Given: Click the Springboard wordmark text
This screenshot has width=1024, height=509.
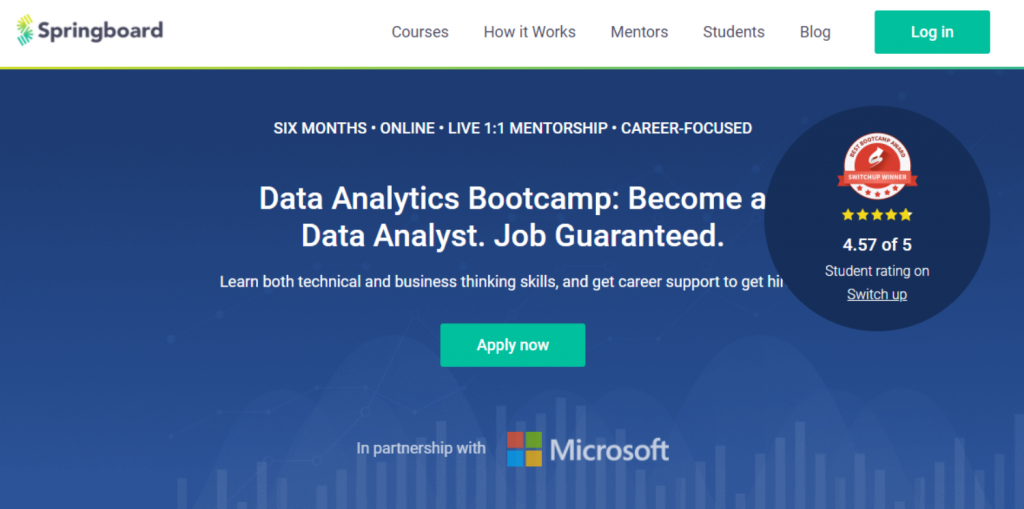Looking at the screenshot, I should coord(100,31).
